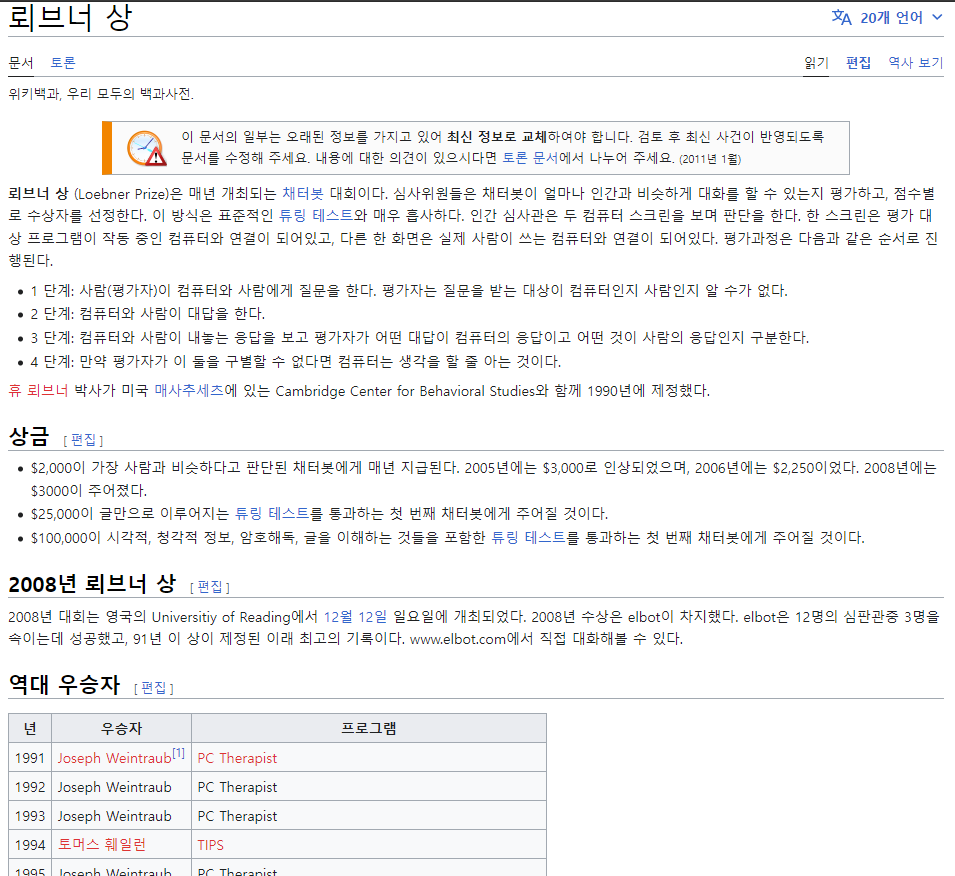
Task: Click the 위키백과, 우리 모두의 백과사전 tagline
Action: coord(101,94)
